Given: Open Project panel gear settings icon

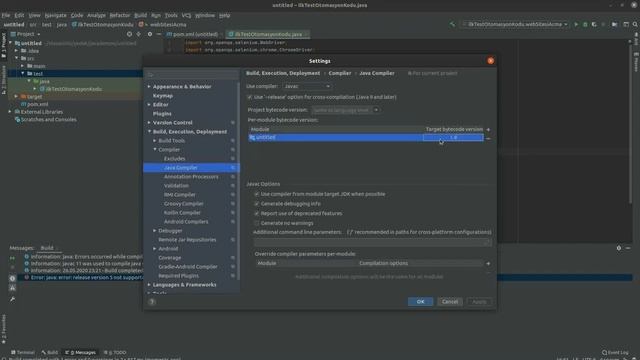Looking at the screenshot, I should [150, 34].
